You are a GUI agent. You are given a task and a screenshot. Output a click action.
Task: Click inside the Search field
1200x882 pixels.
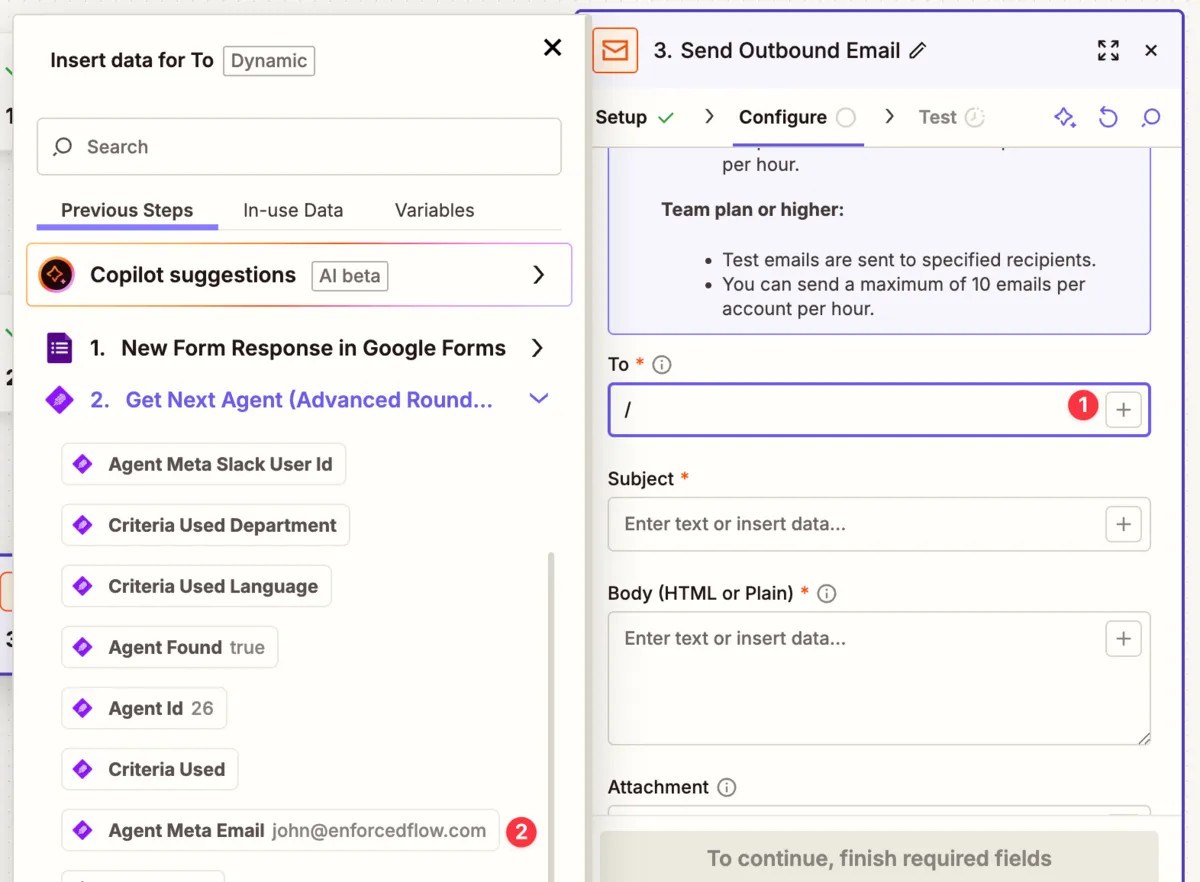pos(299,146)
